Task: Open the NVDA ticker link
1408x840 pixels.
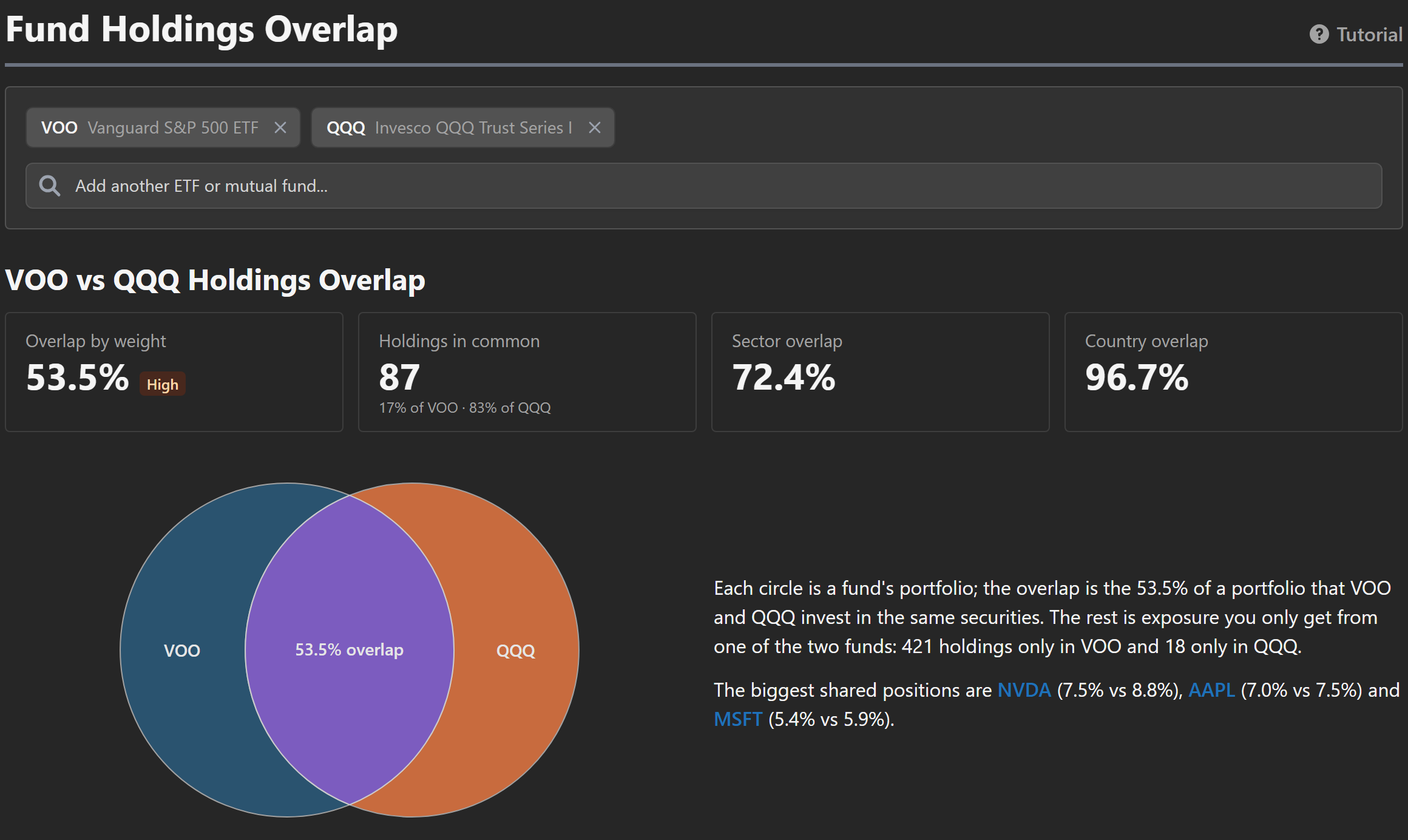Action: pos(1024,690)
